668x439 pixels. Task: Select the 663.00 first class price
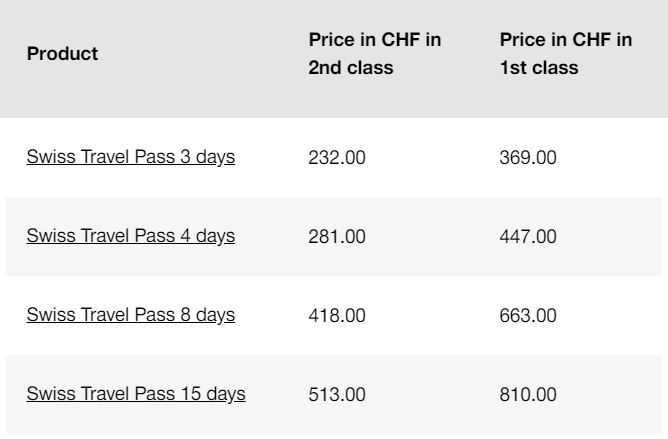[x=528, y=315]
